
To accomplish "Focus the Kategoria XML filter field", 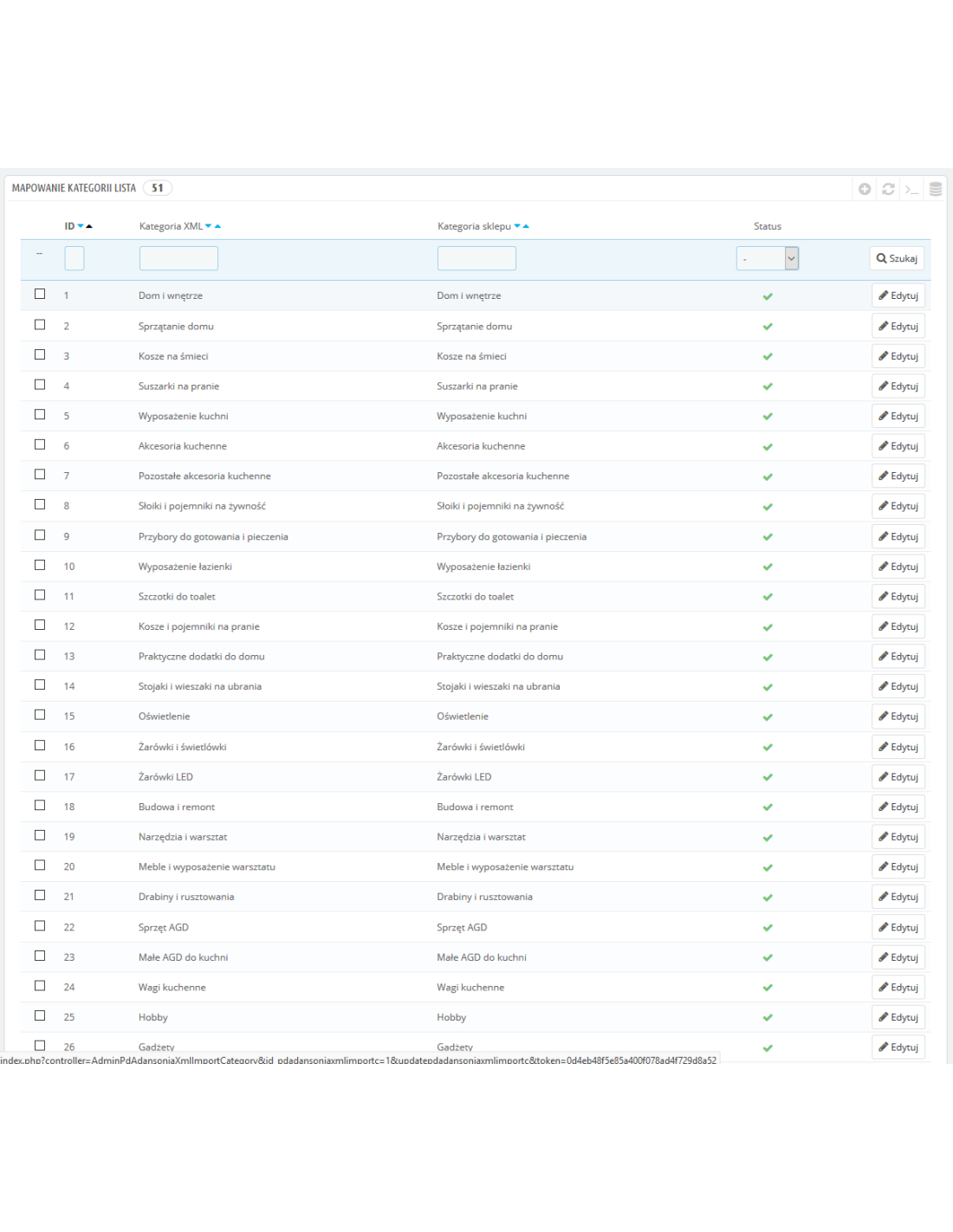I will point(178,258).
